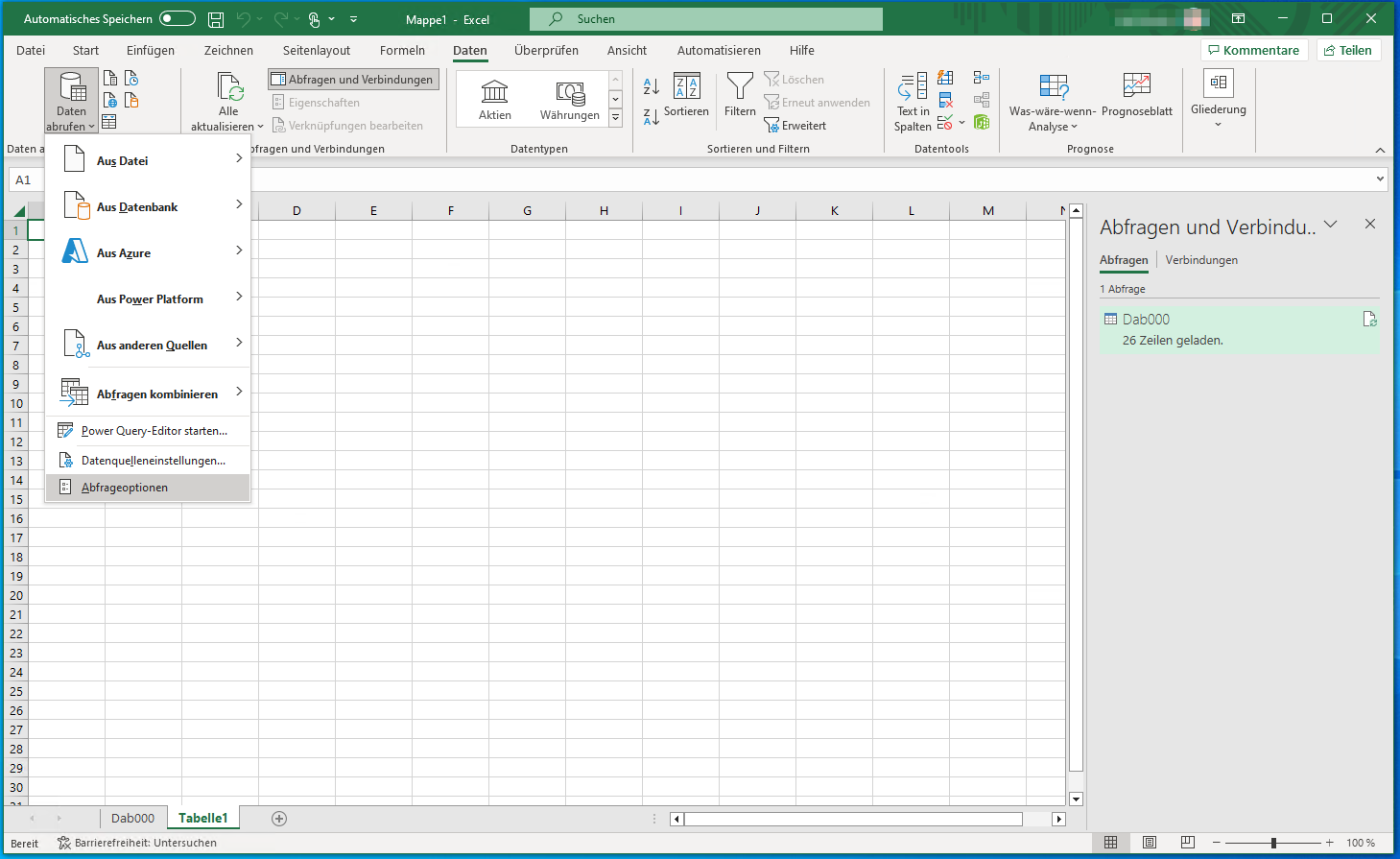Image resolution: width=1400 pixels, height=859 pixels.
Task: Click the Kommentare button
Action: [x=1253, y=50]
